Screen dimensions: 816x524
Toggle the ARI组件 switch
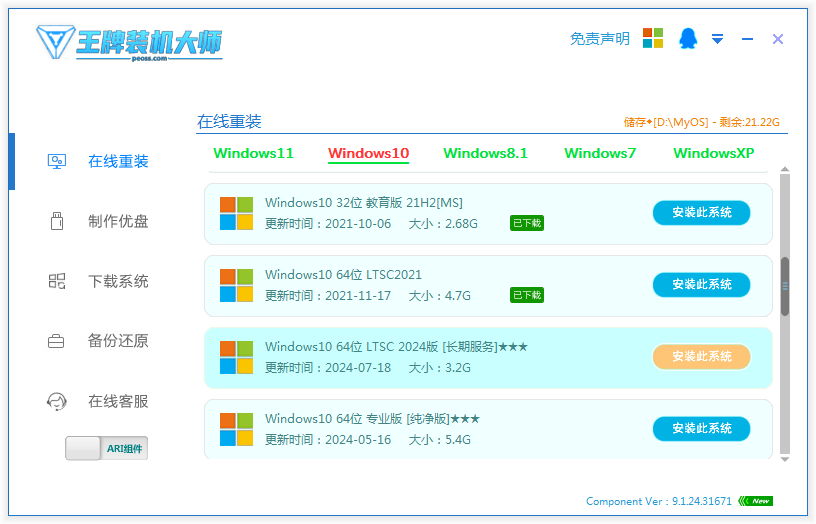click(106, 448)
